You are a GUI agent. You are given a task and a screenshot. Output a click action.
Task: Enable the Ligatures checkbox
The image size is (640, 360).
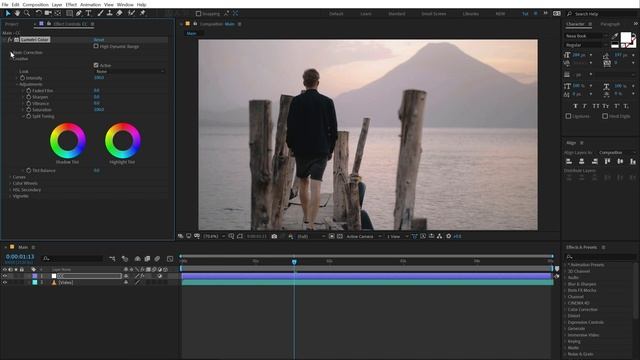point(568,116)
